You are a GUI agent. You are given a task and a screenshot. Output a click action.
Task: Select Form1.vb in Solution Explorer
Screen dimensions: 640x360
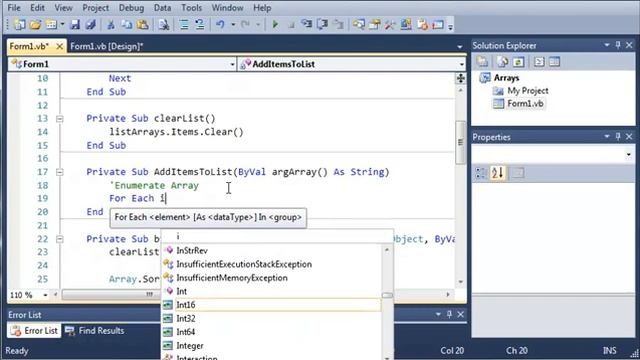(525, 104)
